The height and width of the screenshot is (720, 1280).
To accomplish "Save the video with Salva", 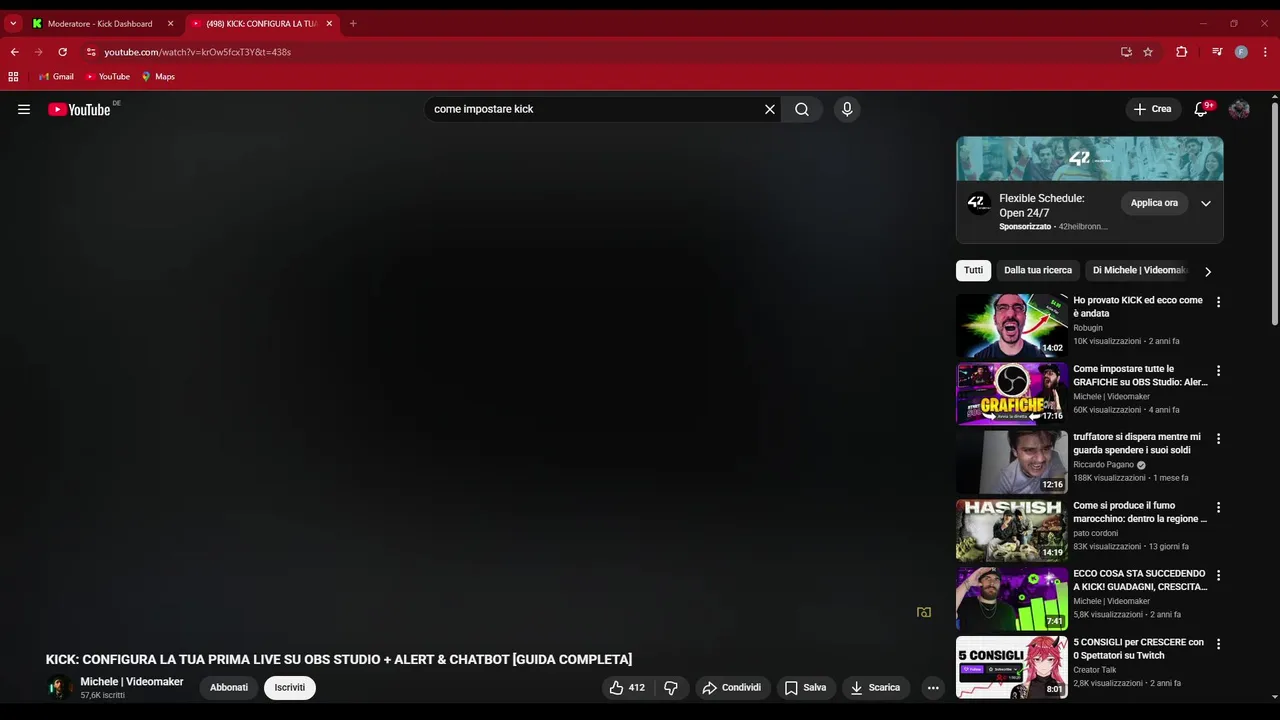I will (805, 688).
